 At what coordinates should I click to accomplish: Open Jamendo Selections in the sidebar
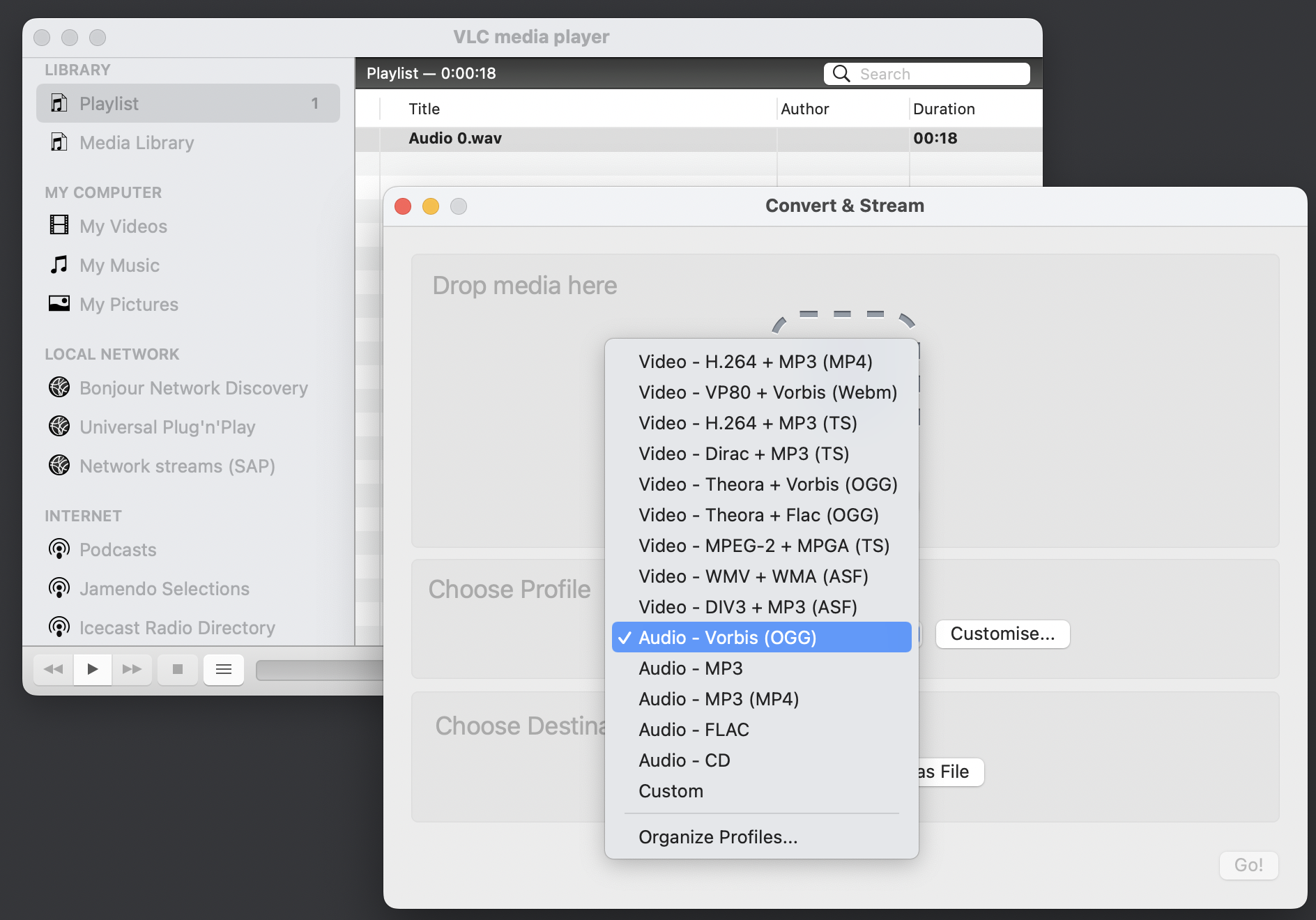tap(188, 588)
